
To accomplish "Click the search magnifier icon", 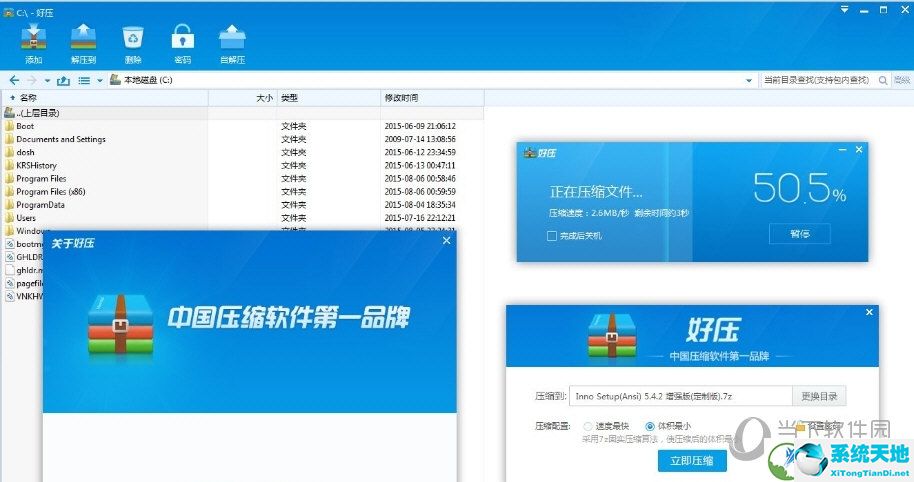I will [x=883, y=80].
